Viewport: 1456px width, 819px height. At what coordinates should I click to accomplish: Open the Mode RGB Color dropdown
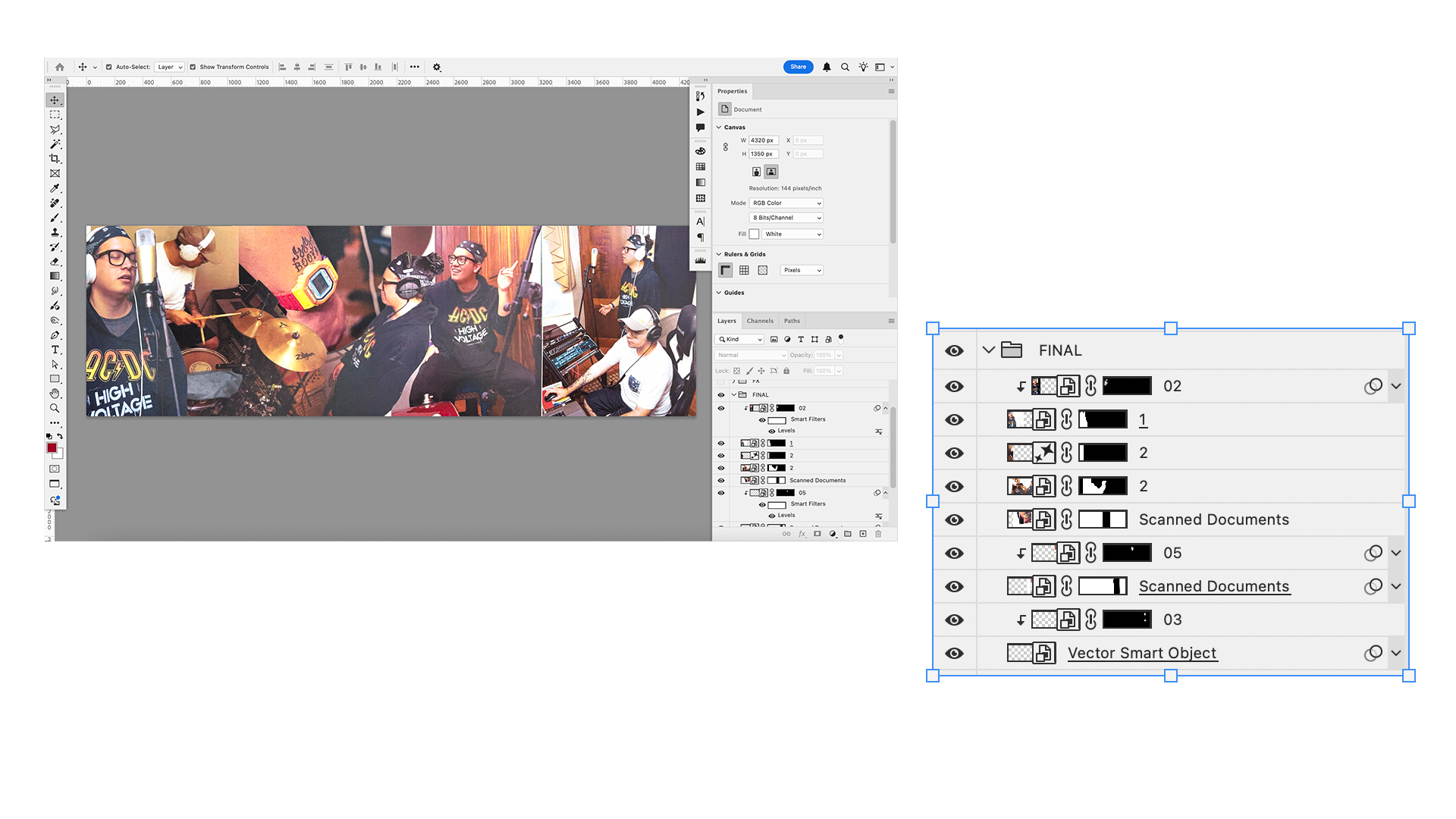pos(786,203)
